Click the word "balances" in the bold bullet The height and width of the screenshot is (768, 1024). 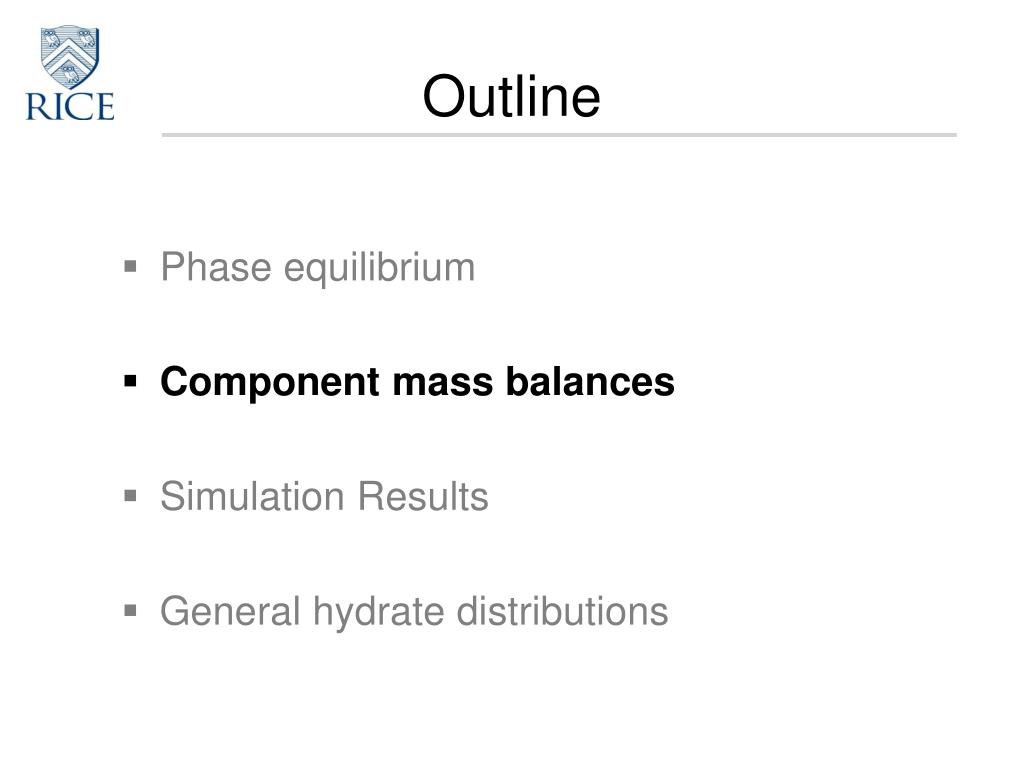(x=590, y=381)
